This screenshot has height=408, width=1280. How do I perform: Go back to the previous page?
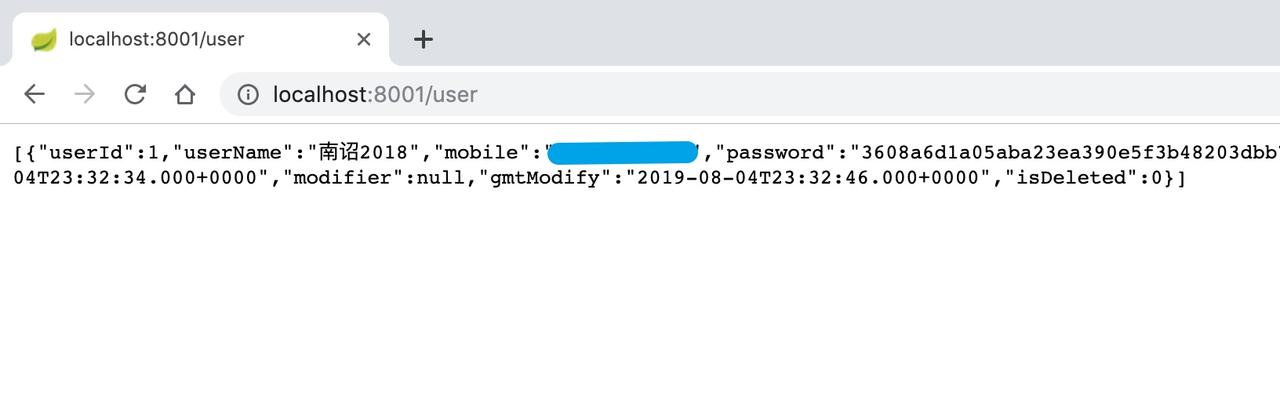(35, 94)
